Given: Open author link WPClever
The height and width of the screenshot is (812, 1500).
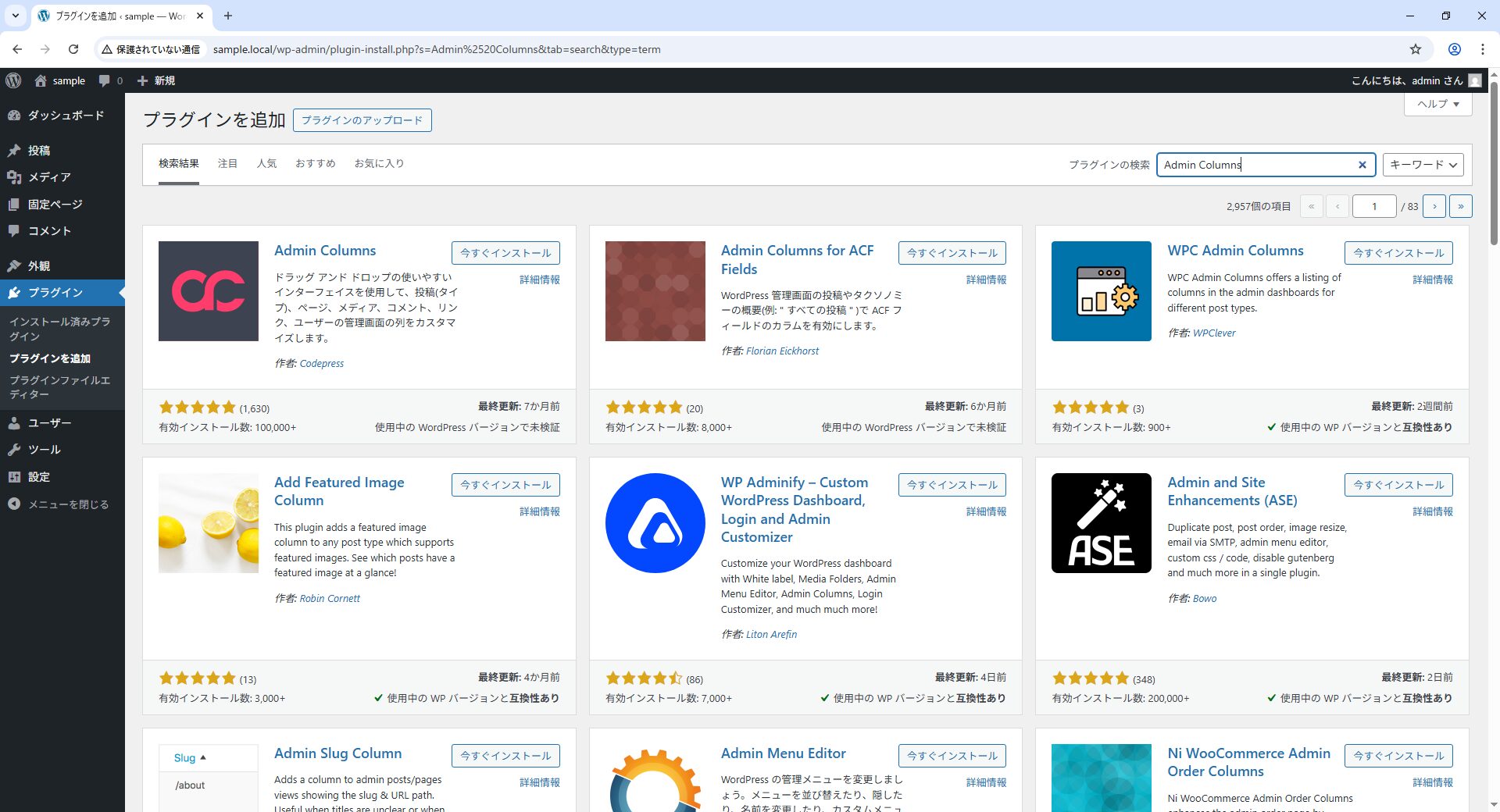Looking at the screenshot, I should click(x=1214, y=333).
